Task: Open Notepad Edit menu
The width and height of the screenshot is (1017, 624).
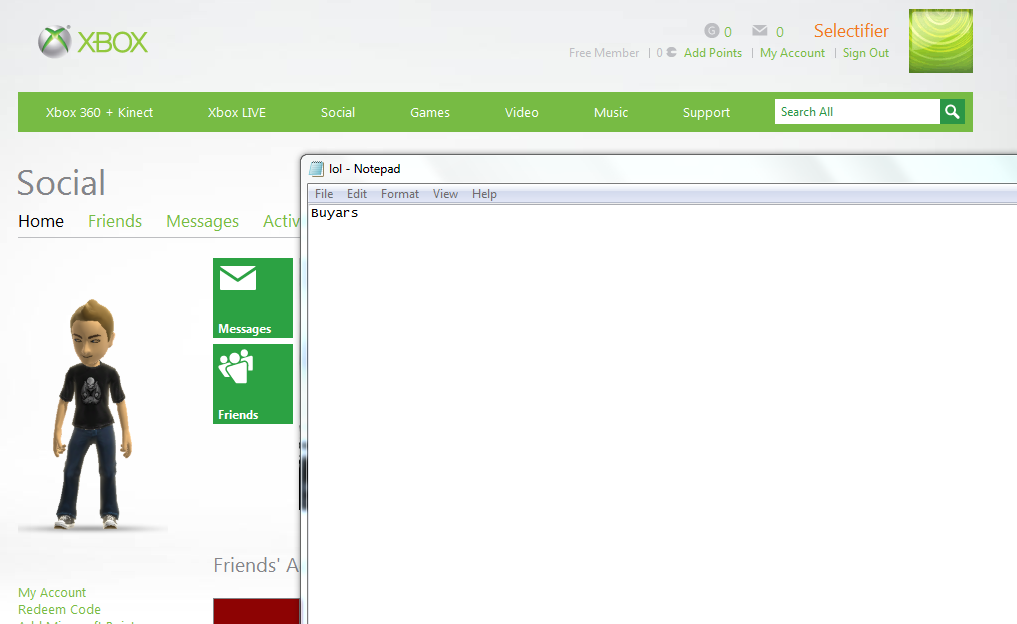Action: point(357,194)
